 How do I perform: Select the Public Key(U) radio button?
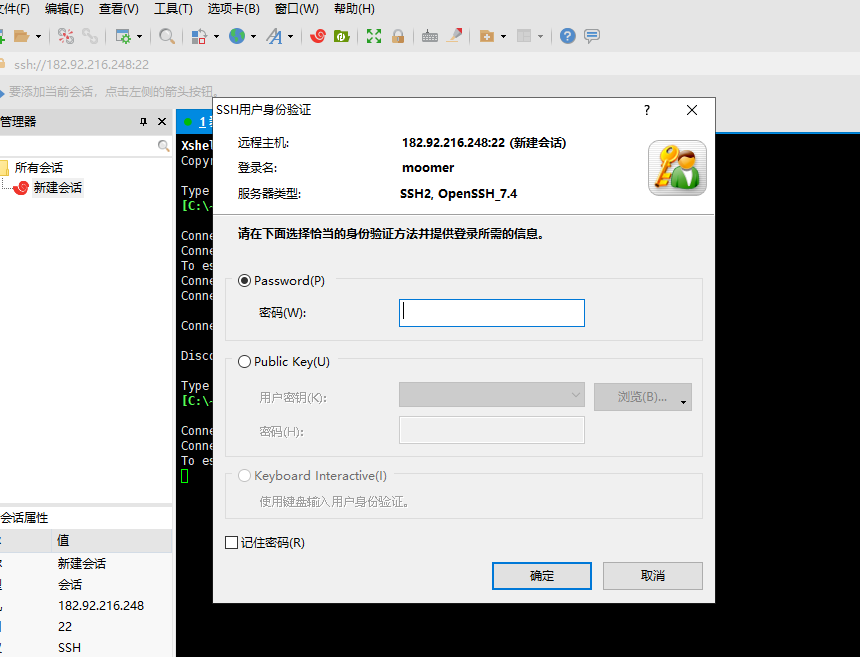[245, 362]
